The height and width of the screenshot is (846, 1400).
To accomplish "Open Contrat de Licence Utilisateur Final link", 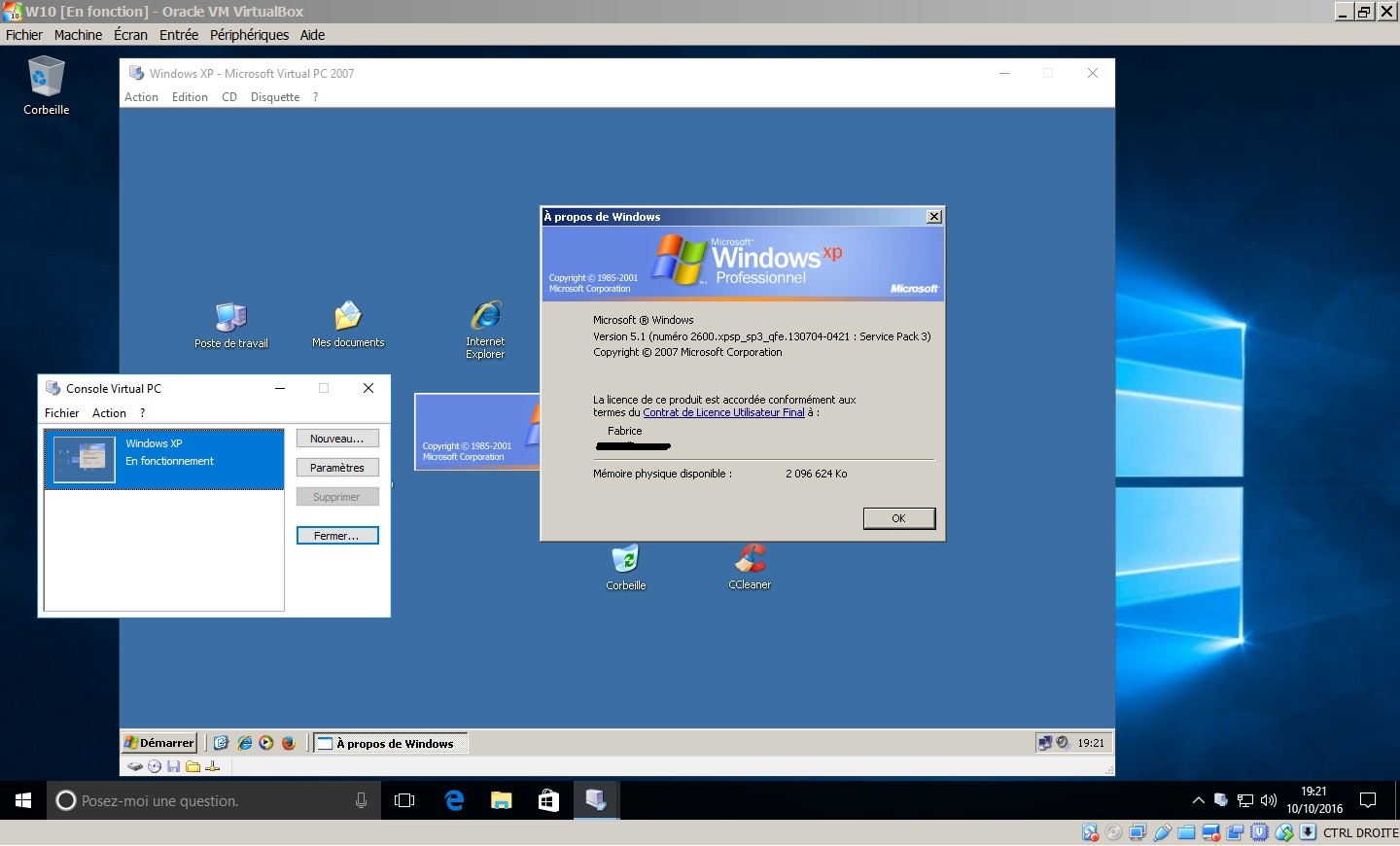I will pos(723,412).
